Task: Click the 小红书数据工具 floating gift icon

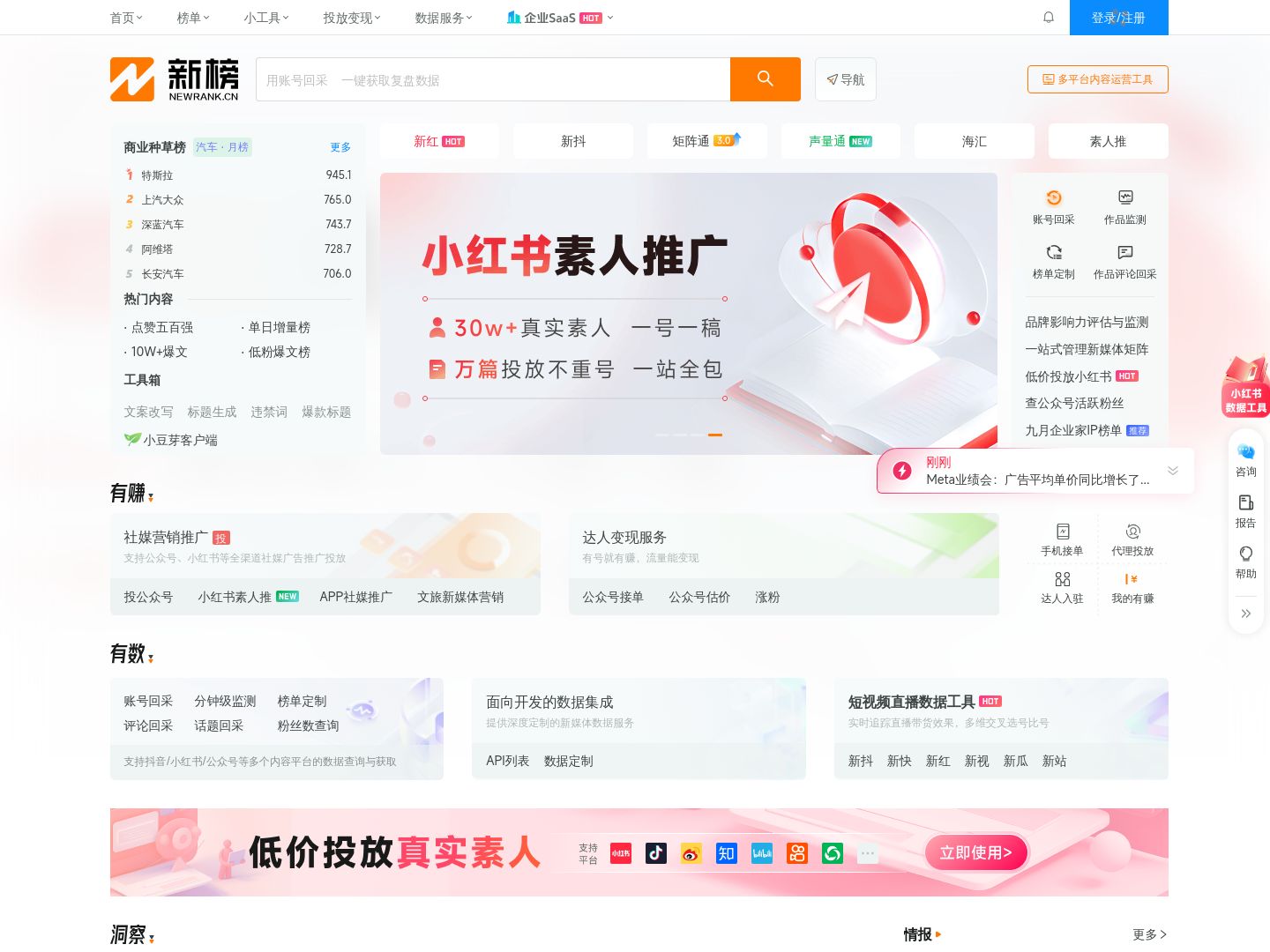Action: coord(1245,386)
